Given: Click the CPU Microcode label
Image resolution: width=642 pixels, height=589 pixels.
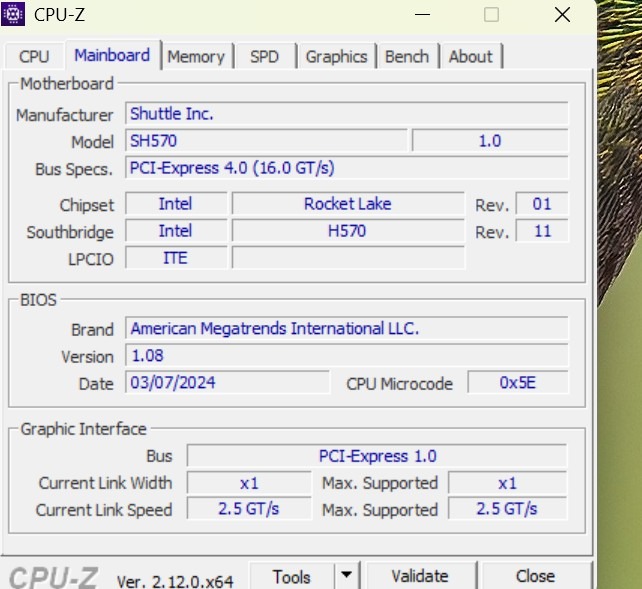Looking at the screenshot, I should point(399,384).
